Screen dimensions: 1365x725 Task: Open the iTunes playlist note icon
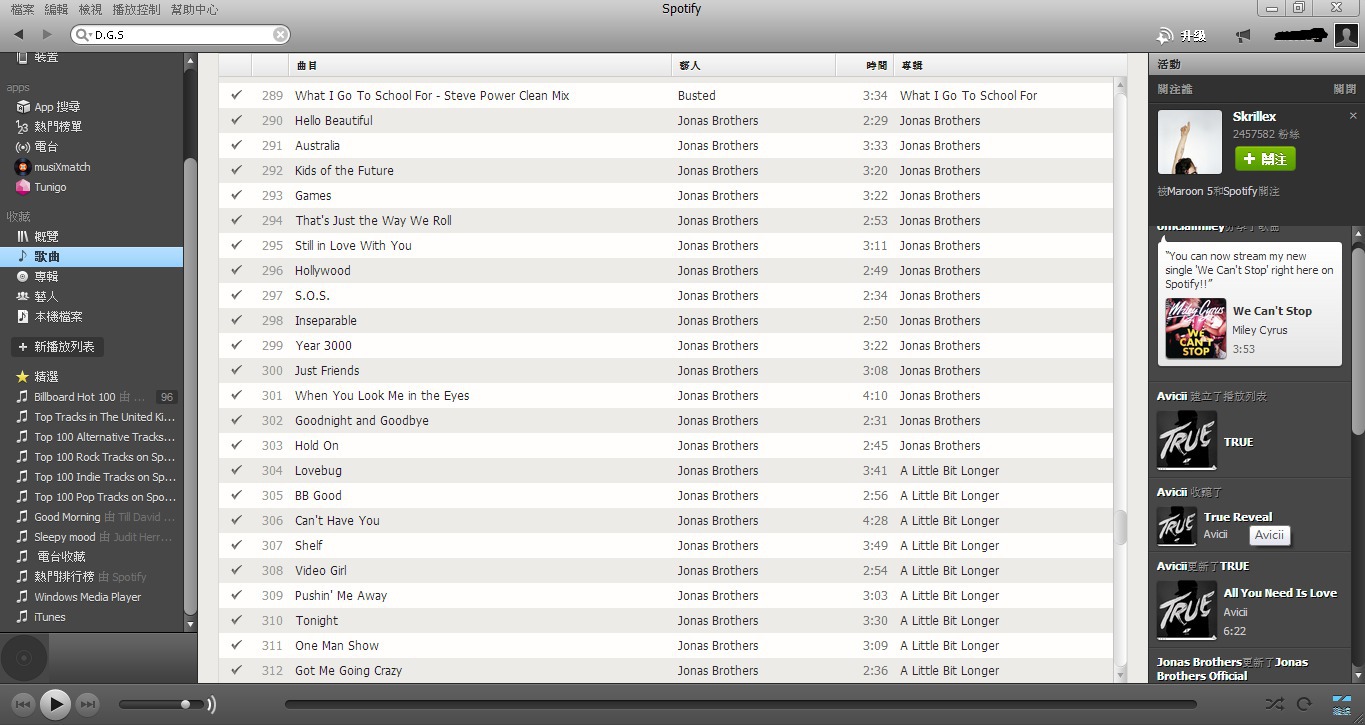click(x=23, y=617)
